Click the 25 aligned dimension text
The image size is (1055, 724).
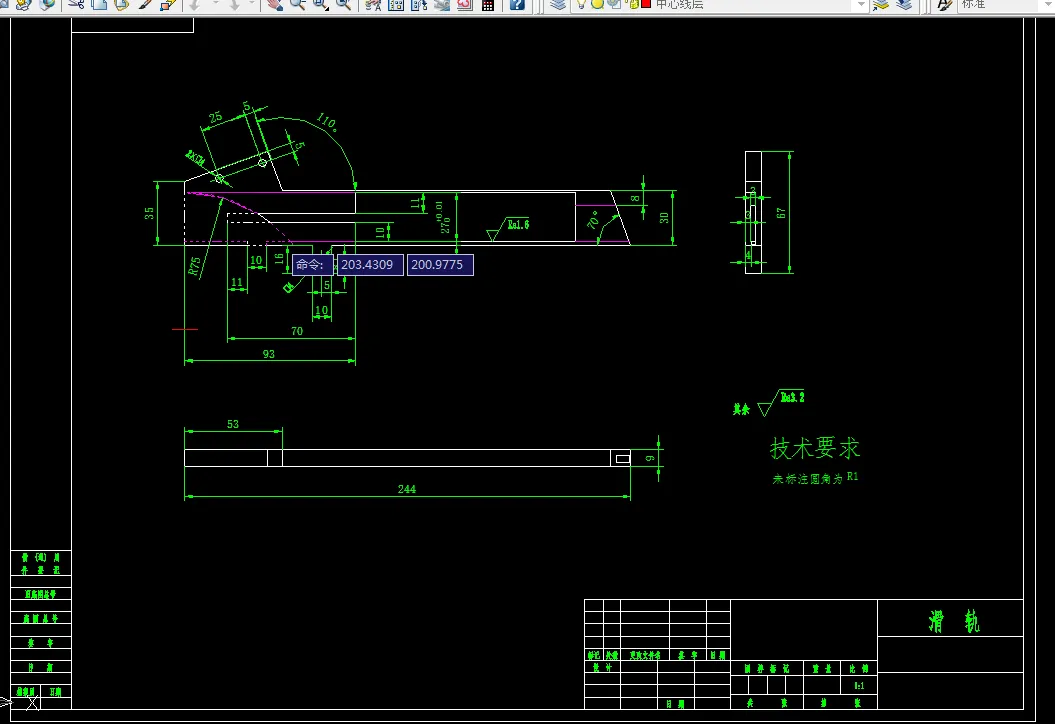pos(215,118)
